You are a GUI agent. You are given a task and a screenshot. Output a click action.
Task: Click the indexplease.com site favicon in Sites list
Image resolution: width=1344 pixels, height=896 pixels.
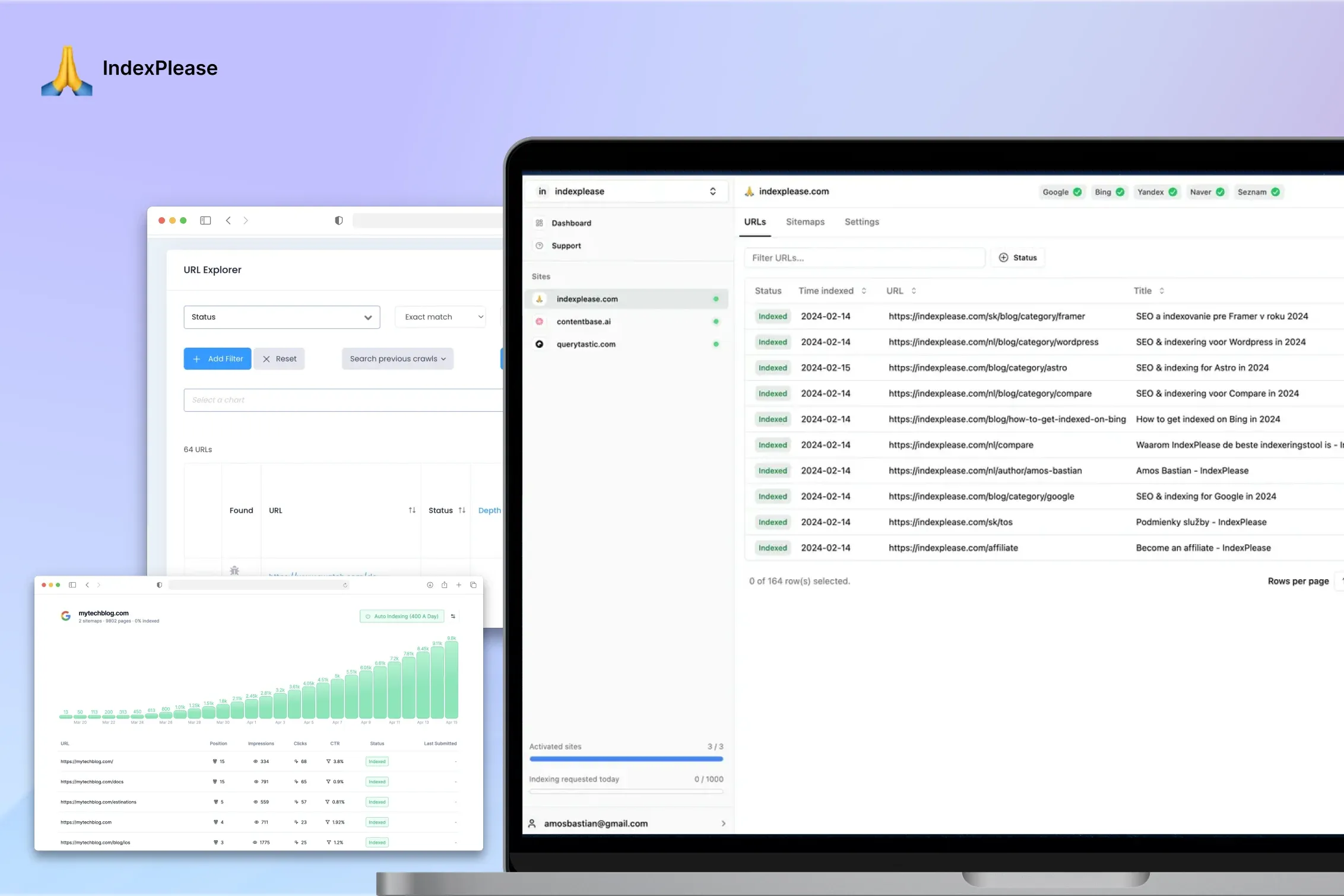(x=540, y=299)
